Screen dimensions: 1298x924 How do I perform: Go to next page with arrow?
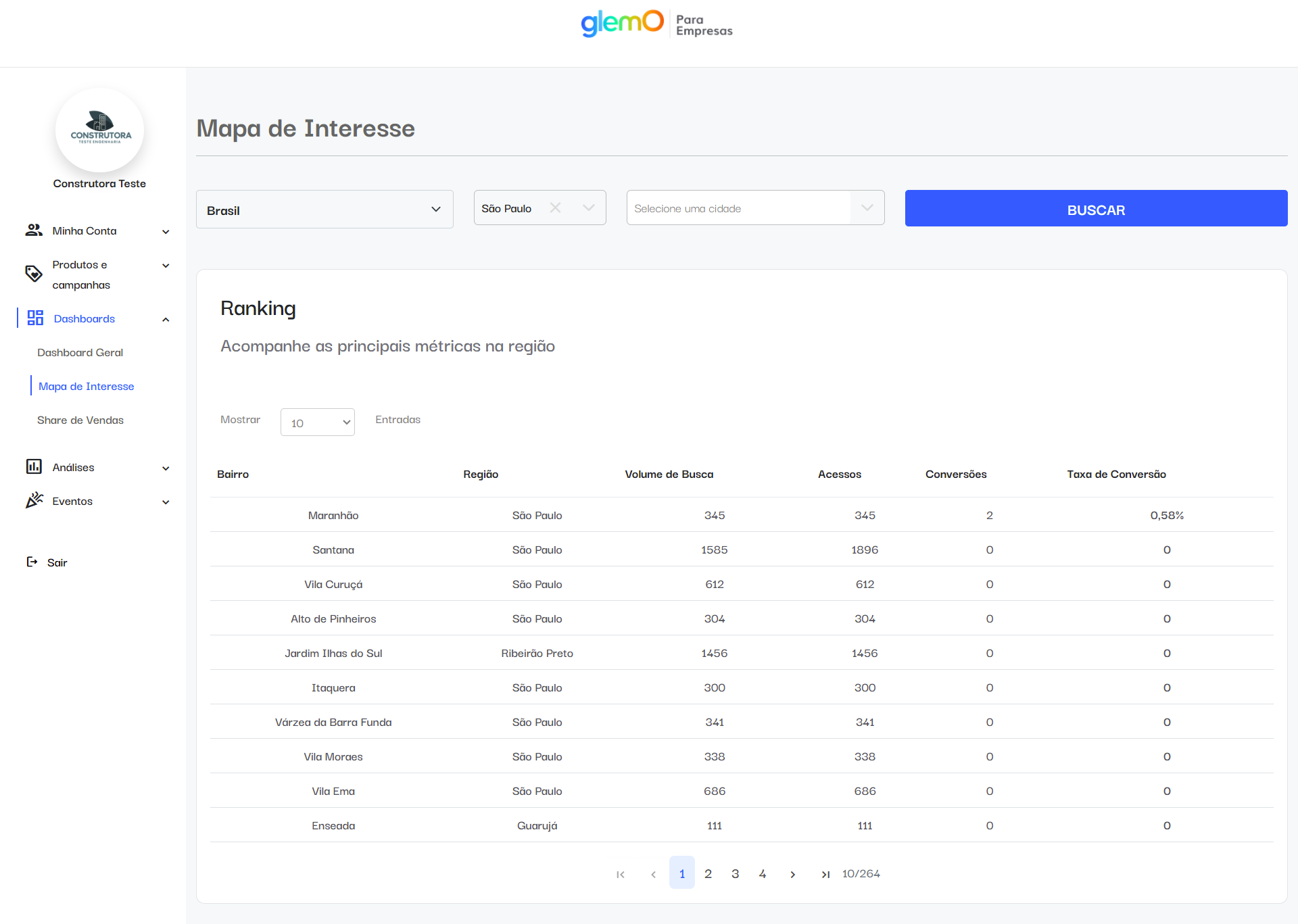coord(792,874)
